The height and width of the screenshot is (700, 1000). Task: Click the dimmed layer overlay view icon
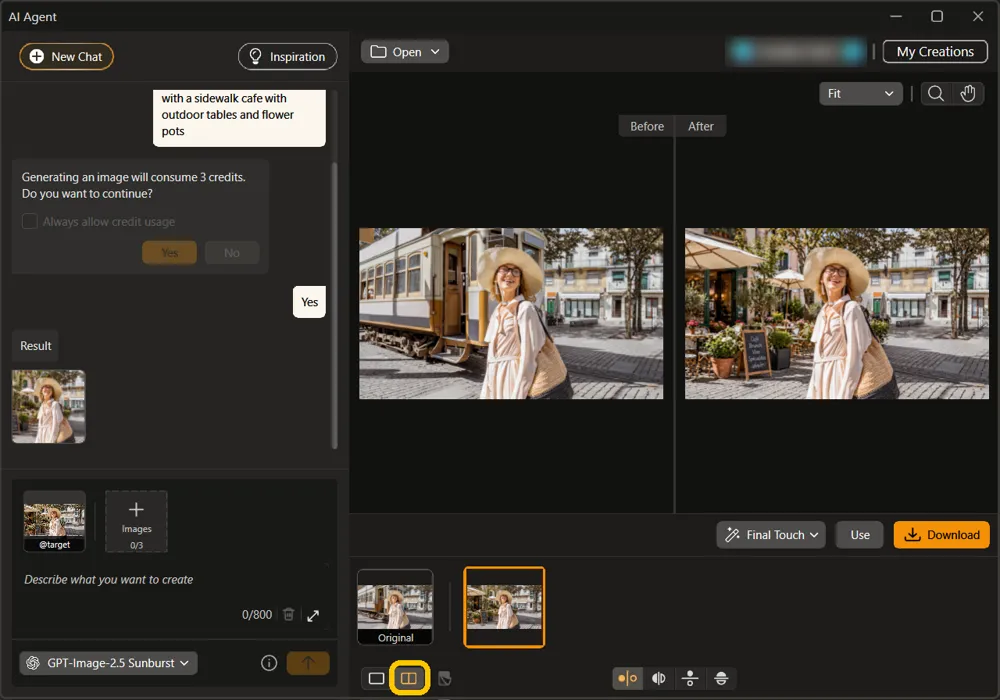pos(445,679)
